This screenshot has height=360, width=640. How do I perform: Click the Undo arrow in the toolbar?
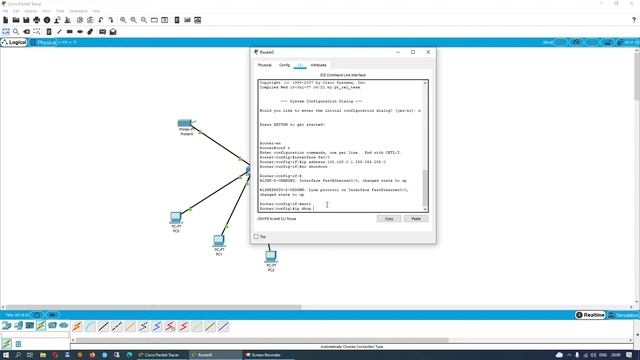point(101,20)
